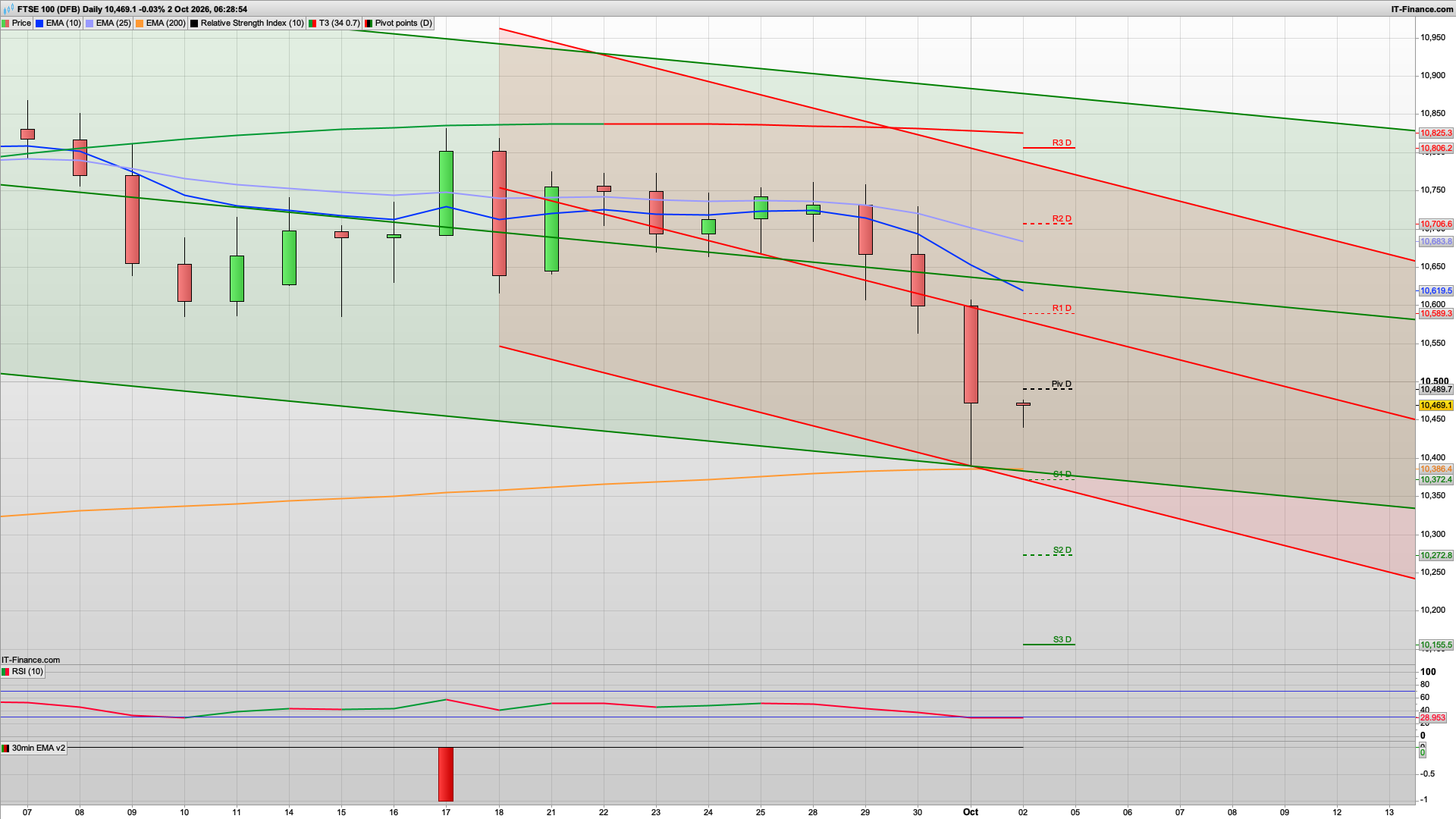Click the tall green candle on the 17th
The image size is (1456, 819).
[x=446, y=193]
